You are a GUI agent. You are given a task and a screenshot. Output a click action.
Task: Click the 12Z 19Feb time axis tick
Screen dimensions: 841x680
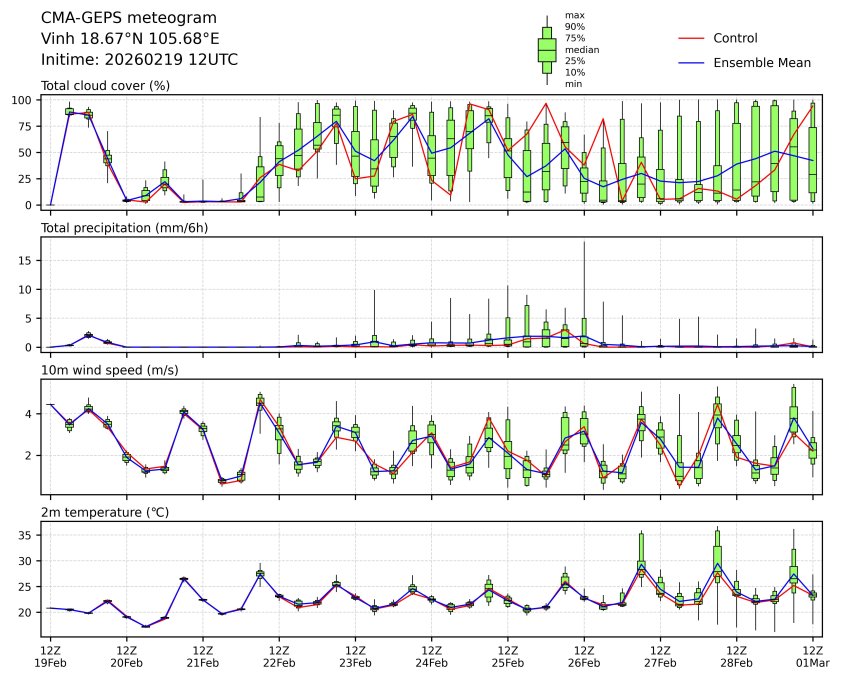click(50, 656)
